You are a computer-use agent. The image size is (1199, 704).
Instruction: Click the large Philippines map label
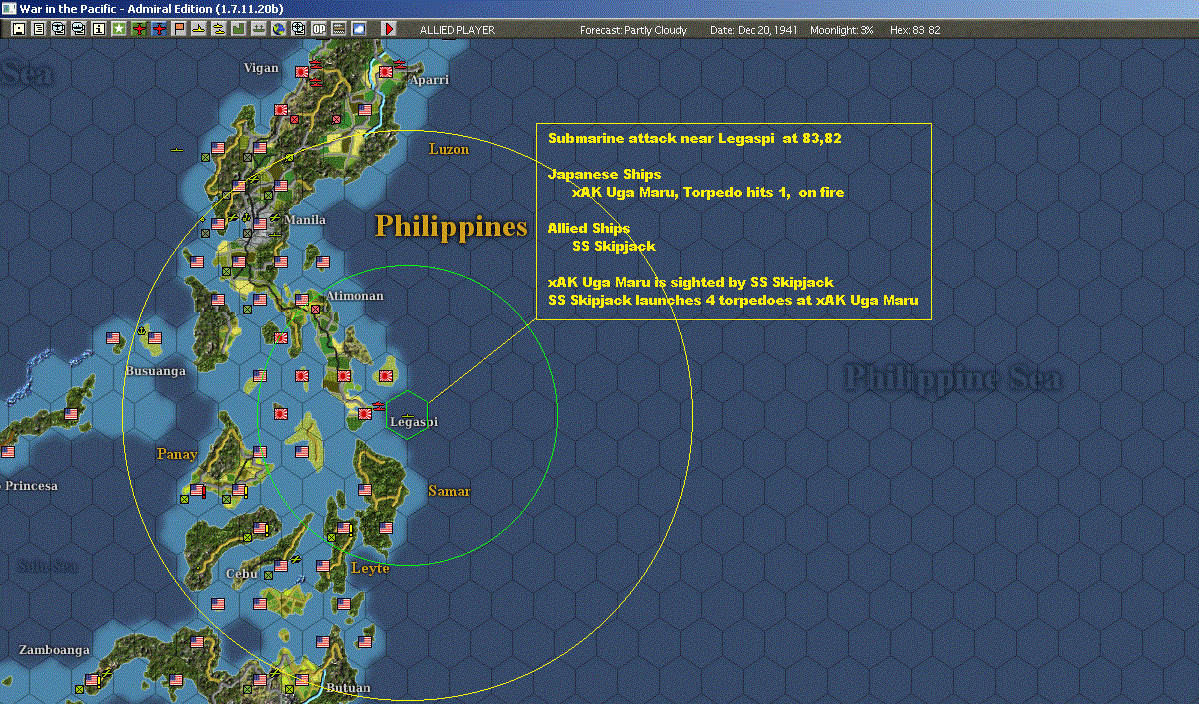coord(451,227)
